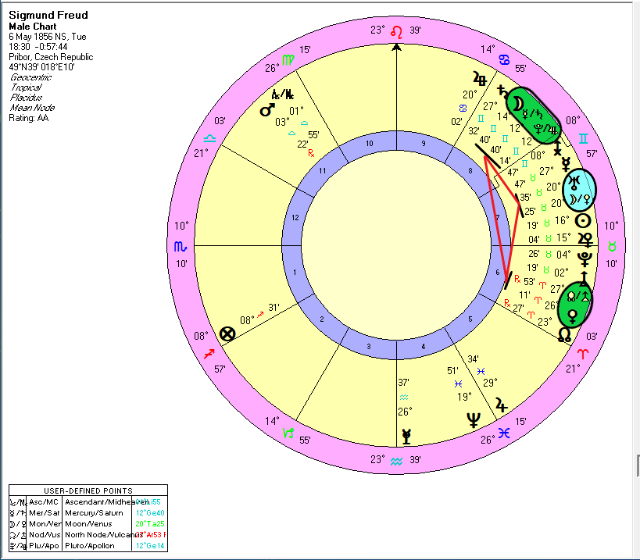Select the Aquarius glyph at chart bottom
This screenshot has width=640, height=560.
coord(396,461)
